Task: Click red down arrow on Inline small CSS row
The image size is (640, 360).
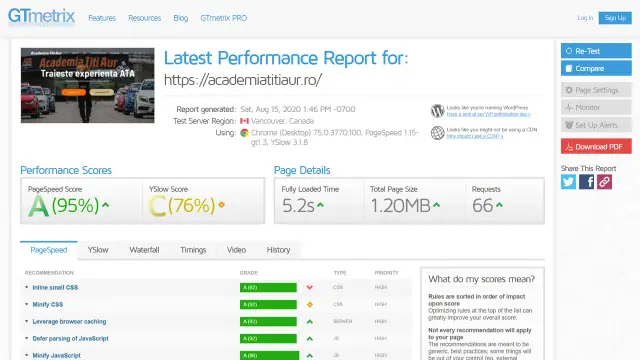Action: click(x=310, y=287)
